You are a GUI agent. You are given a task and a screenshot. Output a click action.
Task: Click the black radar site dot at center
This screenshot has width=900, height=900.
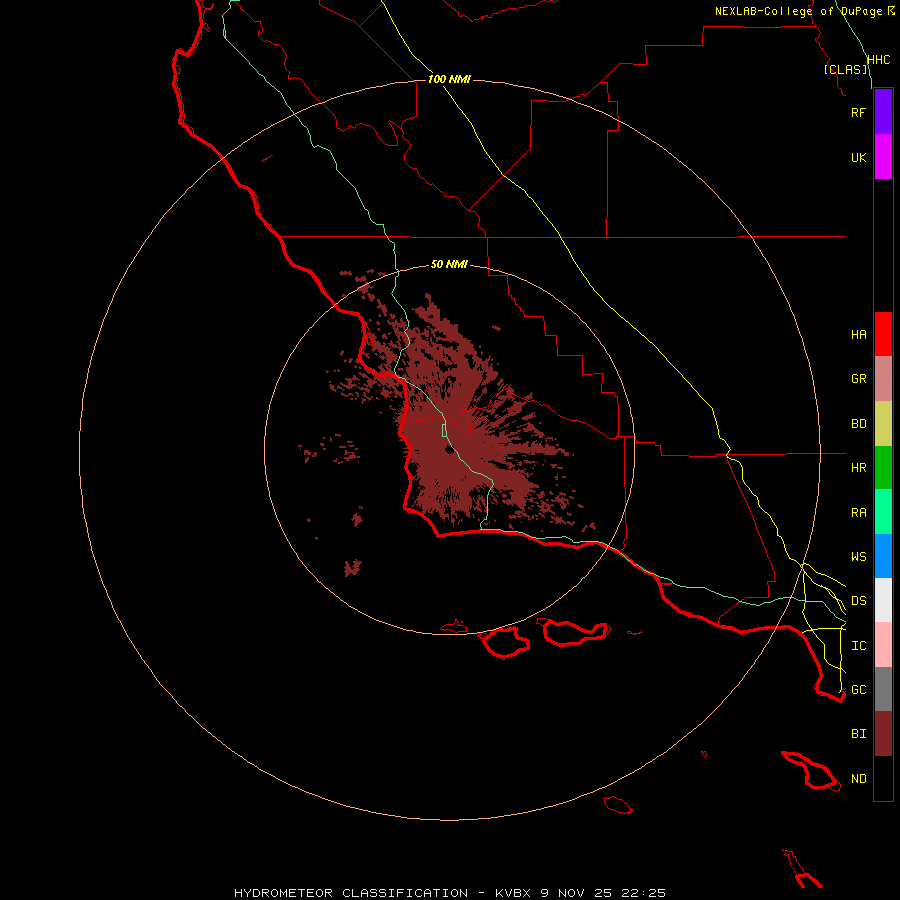pos(449,449)
